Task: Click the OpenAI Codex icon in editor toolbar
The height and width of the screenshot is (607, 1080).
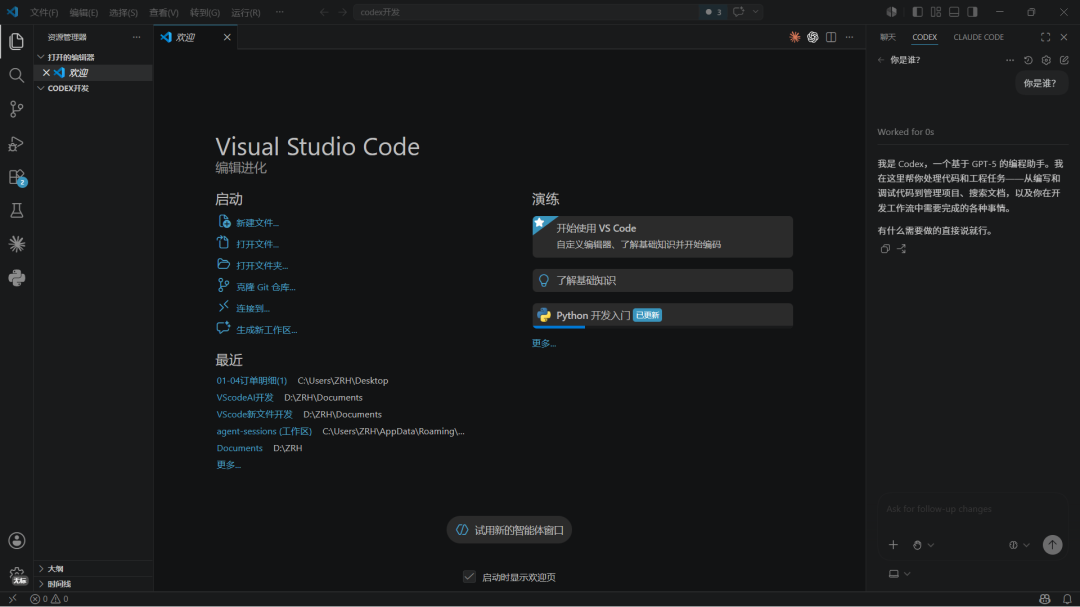Action: [x=813, y=37]
